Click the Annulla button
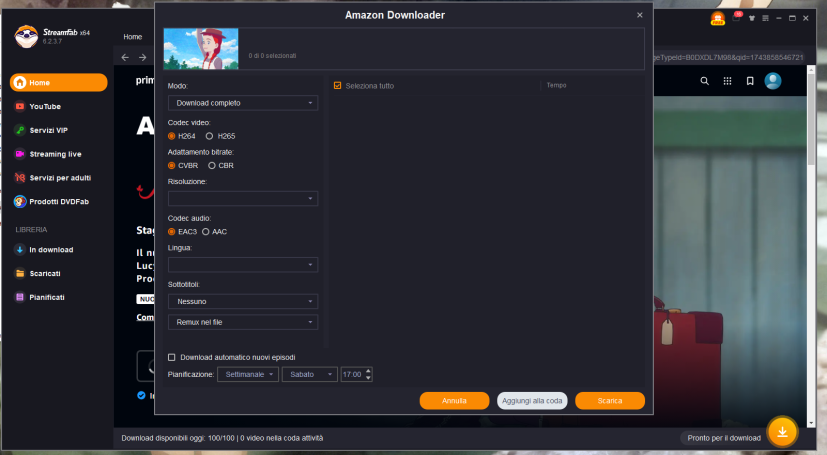This screenshot has height=455, width=827. [454, 401]
